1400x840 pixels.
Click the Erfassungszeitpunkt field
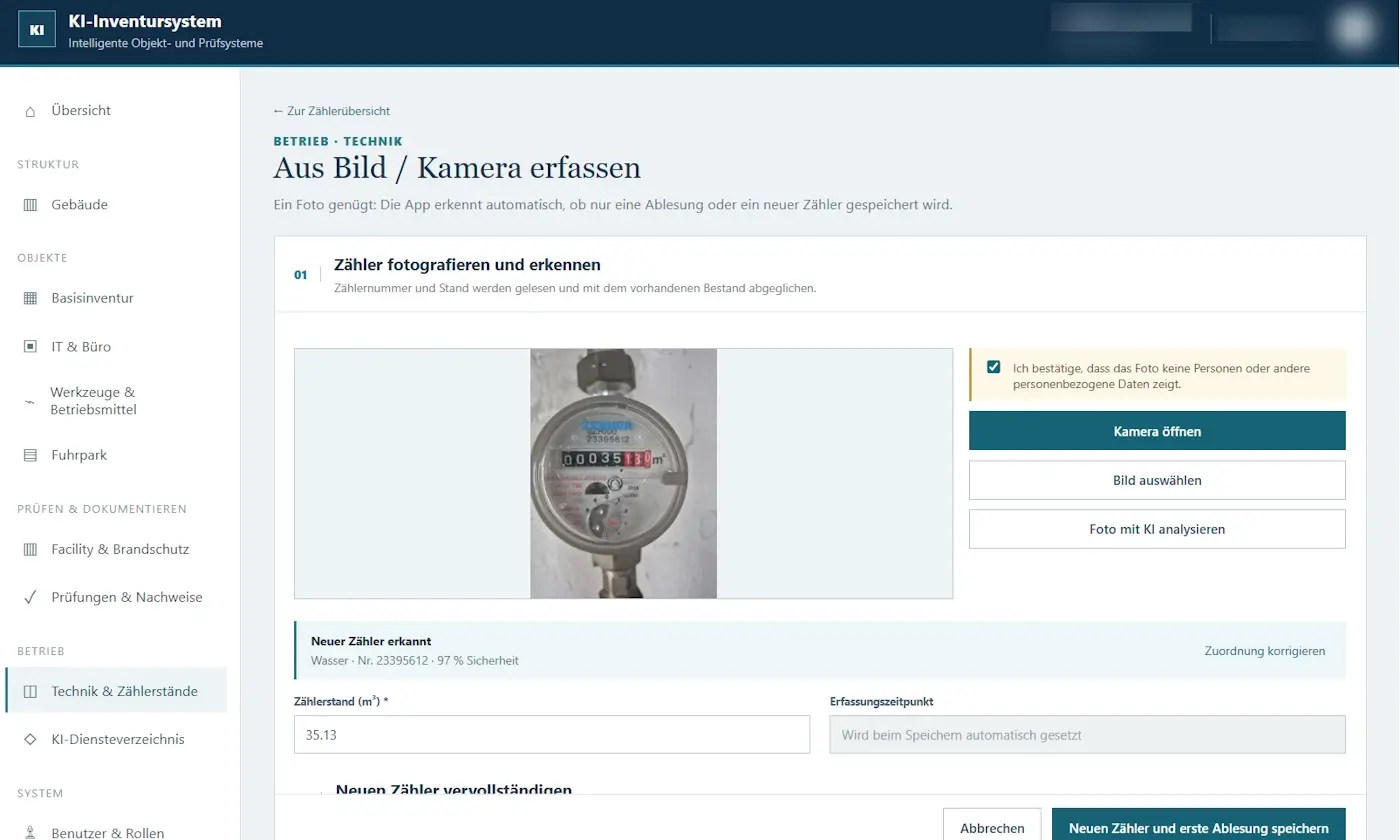[1088, 734]
